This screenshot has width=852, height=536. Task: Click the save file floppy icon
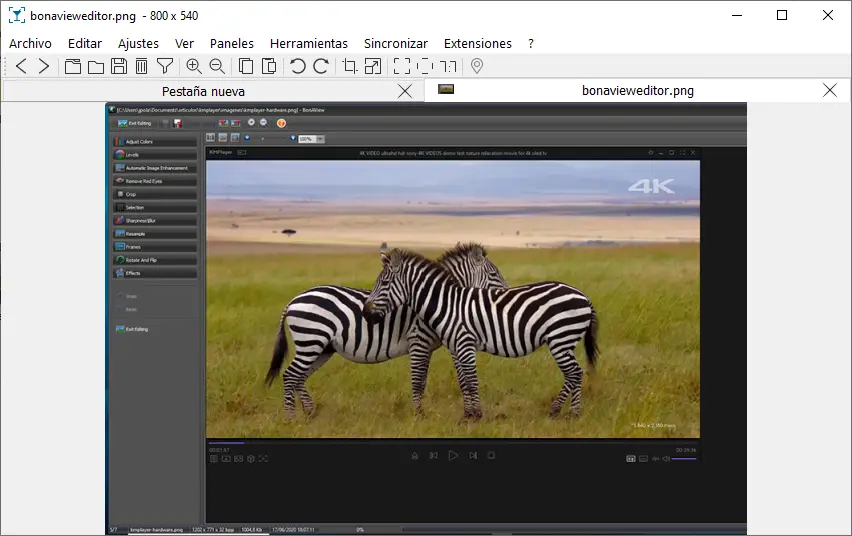click(118, 66)
